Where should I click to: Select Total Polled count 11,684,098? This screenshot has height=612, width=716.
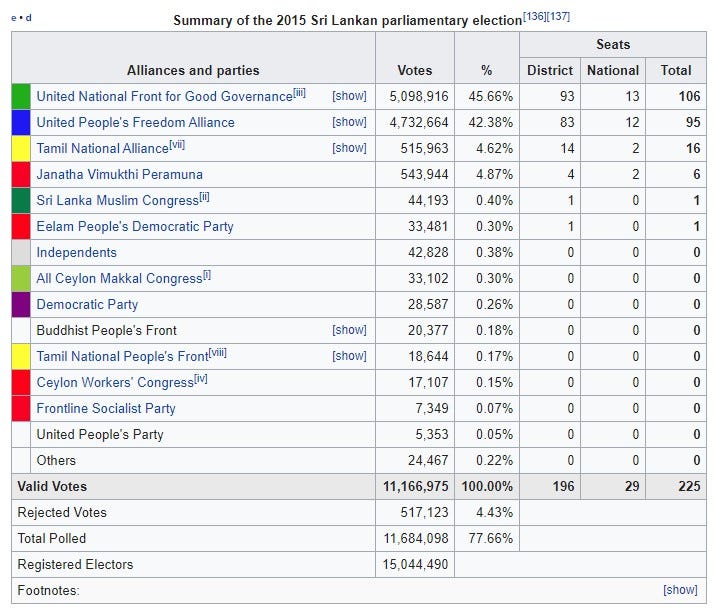416,538
